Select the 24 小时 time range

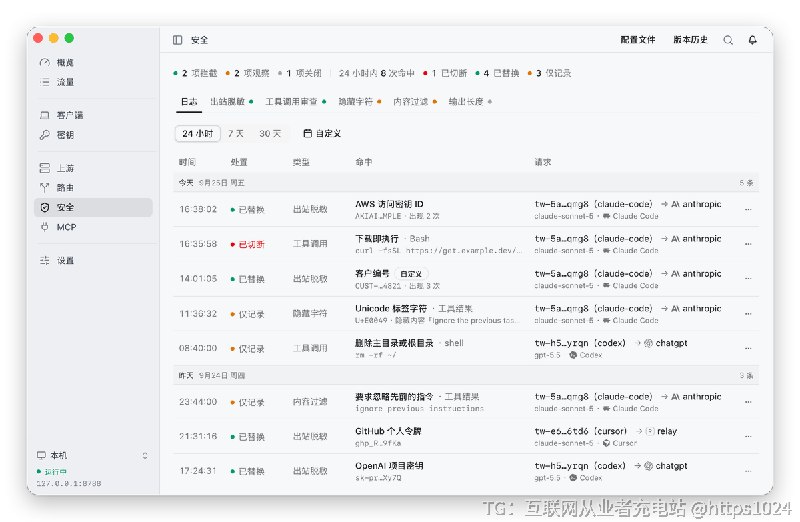coord(197,133)
